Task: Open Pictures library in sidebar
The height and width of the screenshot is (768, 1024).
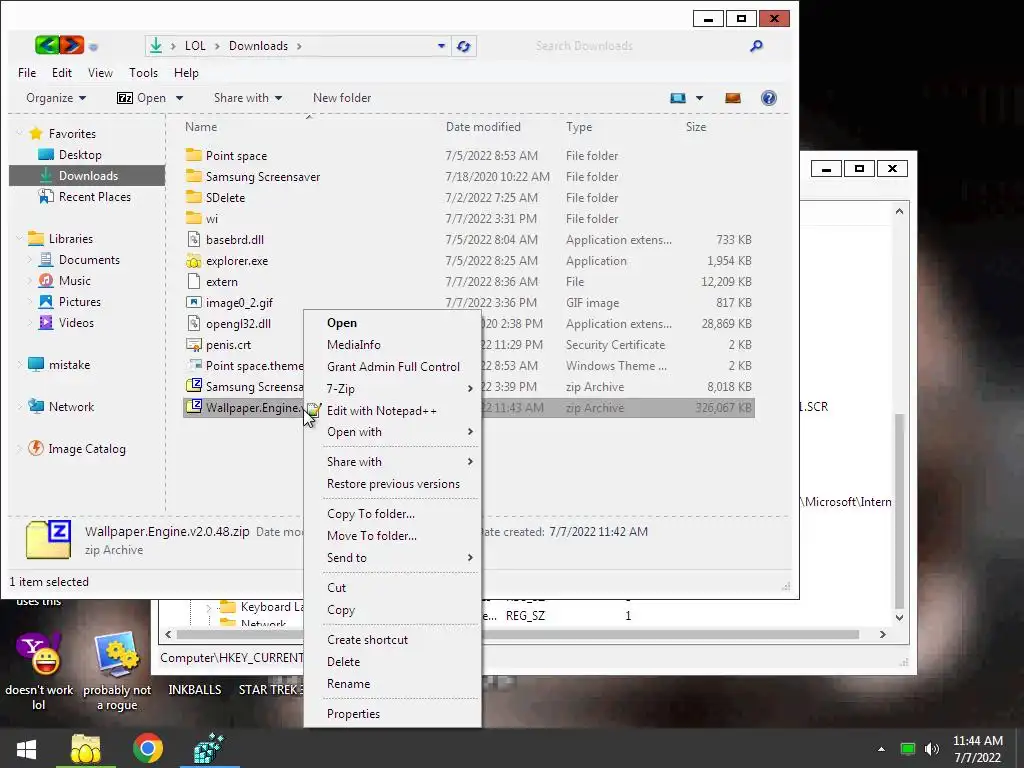Action: tap(80, 302)
